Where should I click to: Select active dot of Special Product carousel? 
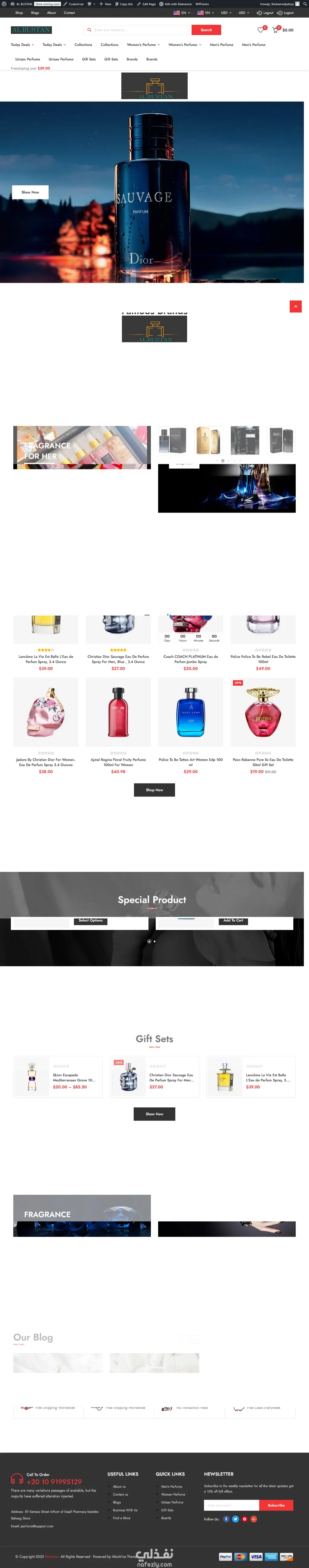point(149,941)
